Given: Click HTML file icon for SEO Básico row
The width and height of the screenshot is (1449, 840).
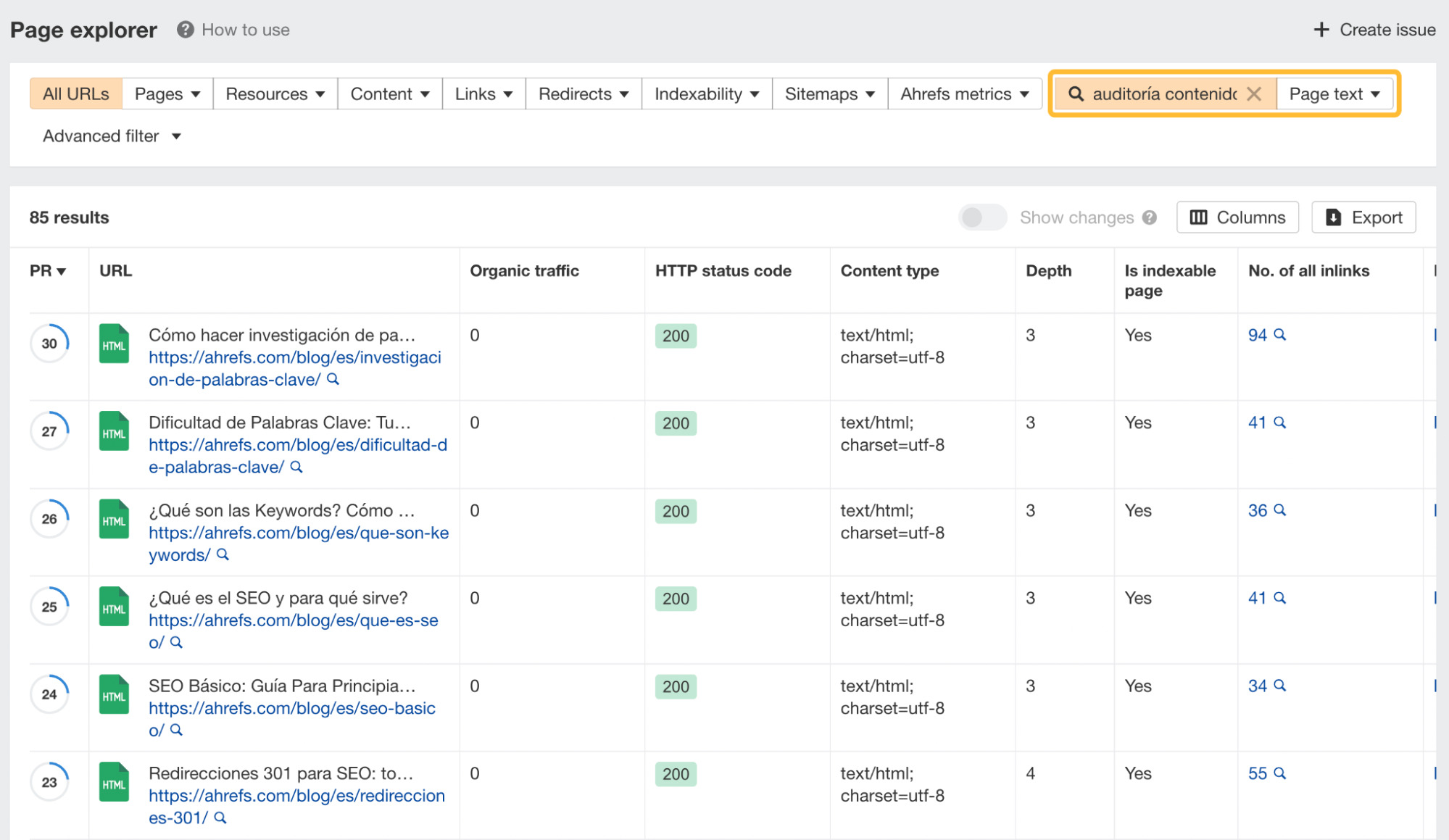Looking at the screenshot, I should pos(114,694).
